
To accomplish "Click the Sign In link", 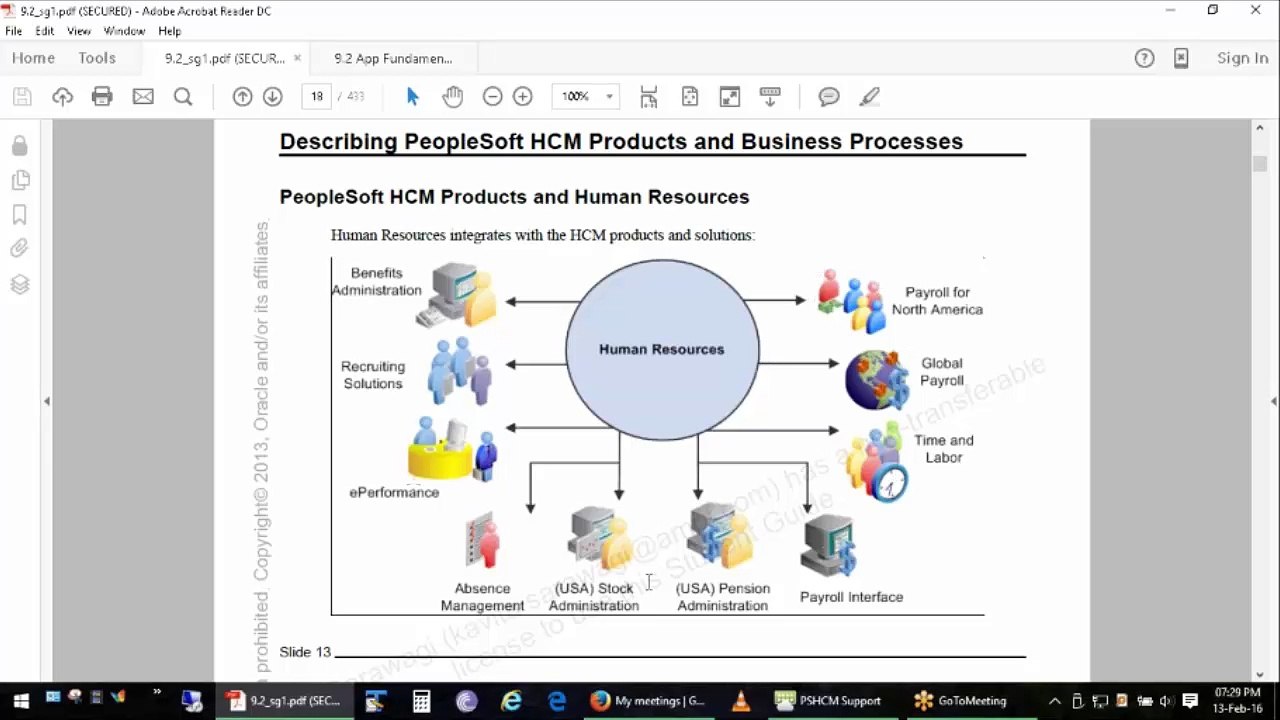I will tap(1242, 58).
